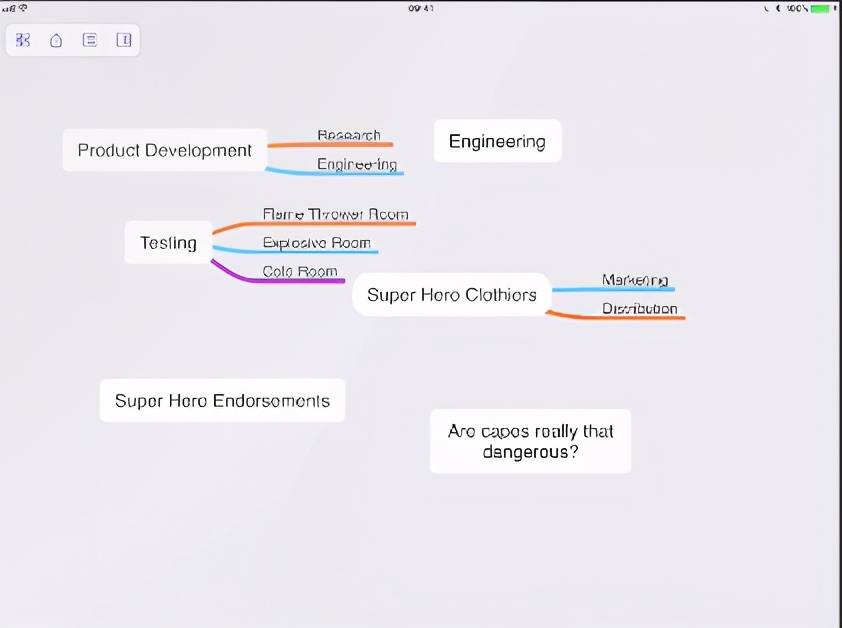This screenshot has height=628, width=842.
Task: Tap the mind map structure icon in toolbar
Action: point(24,40)
